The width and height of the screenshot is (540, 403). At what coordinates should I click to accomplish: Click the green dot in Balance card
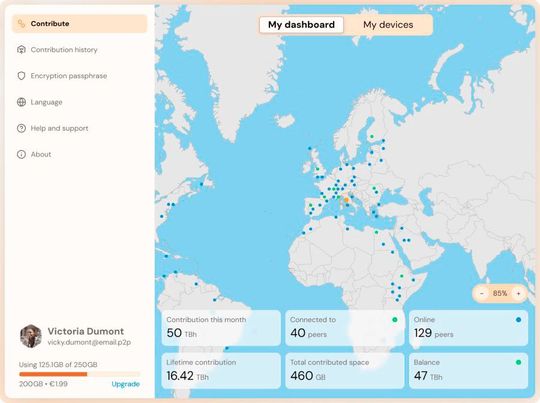(518, 362)
